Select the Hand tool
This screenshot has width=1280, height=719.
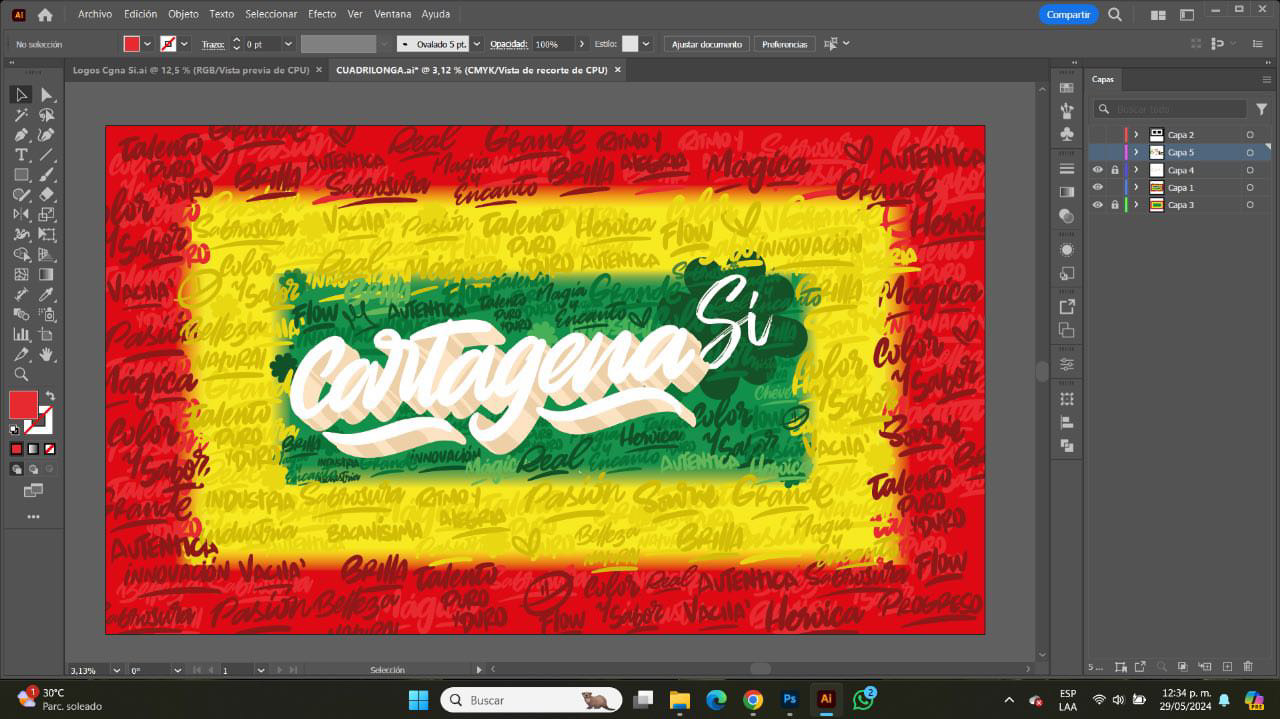46,354
